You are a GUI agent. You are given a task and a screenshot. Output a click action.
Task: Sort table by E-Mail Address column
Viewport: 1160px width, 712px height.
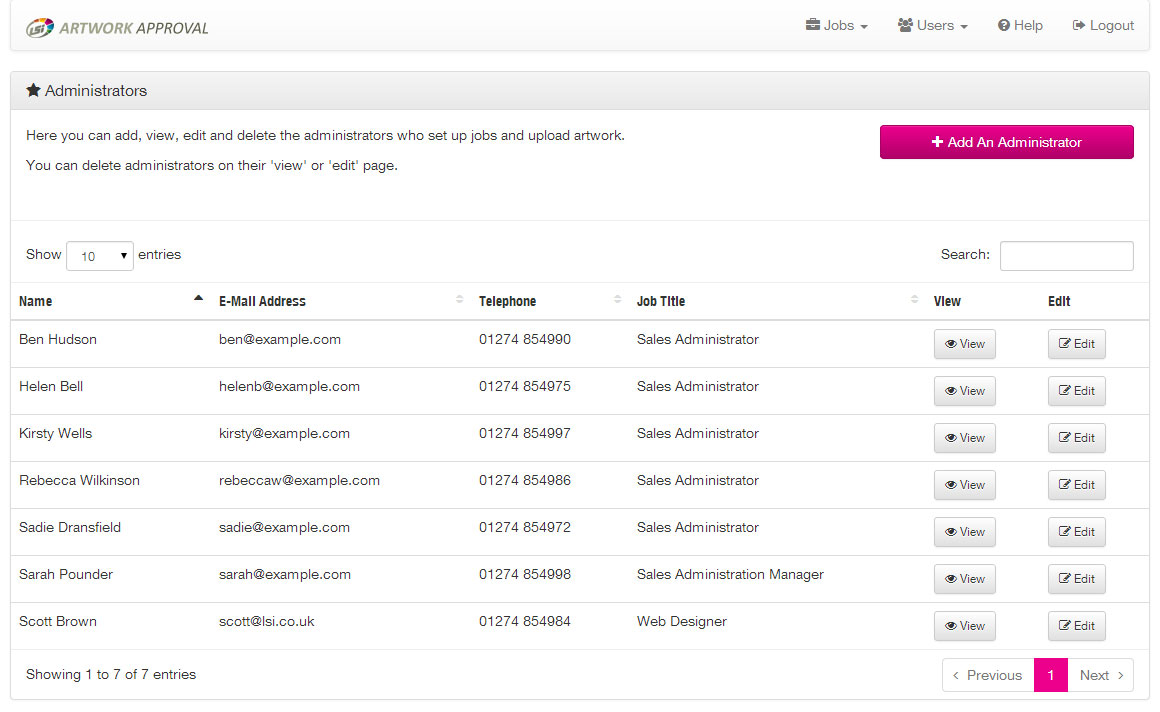coord(341,301)
